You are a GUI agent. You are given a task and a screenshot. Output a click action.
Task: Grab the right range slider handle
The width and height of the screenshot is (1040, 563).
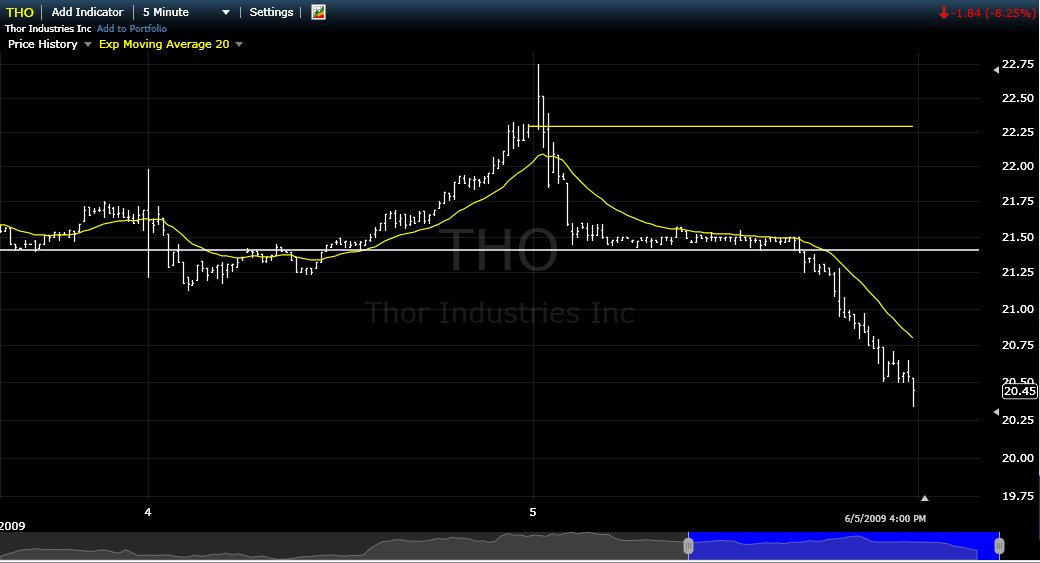pos(999,546)
